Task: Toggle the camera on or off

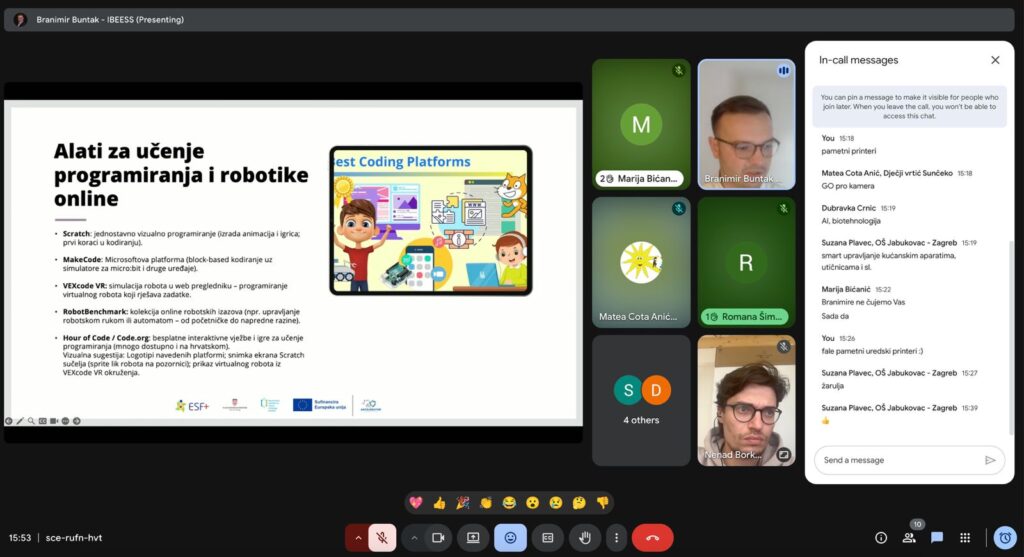Action: click(x=437, y=538)
